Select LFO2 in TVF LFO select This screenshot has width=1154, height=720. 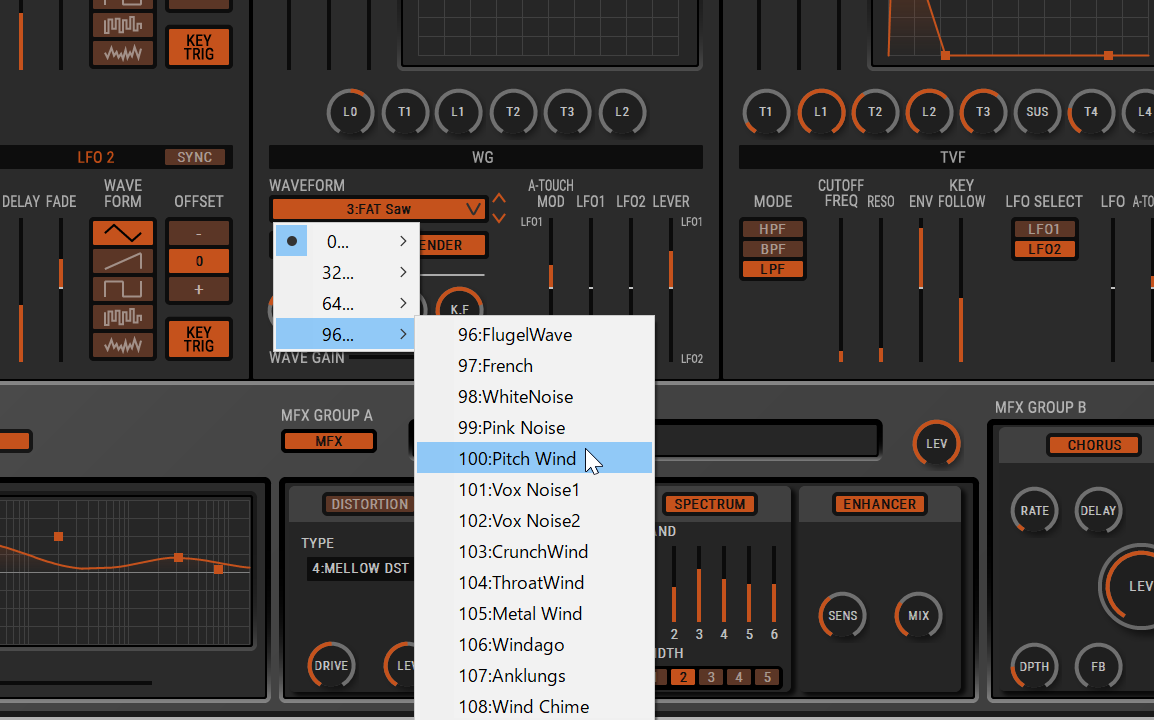pos(1044,249)
